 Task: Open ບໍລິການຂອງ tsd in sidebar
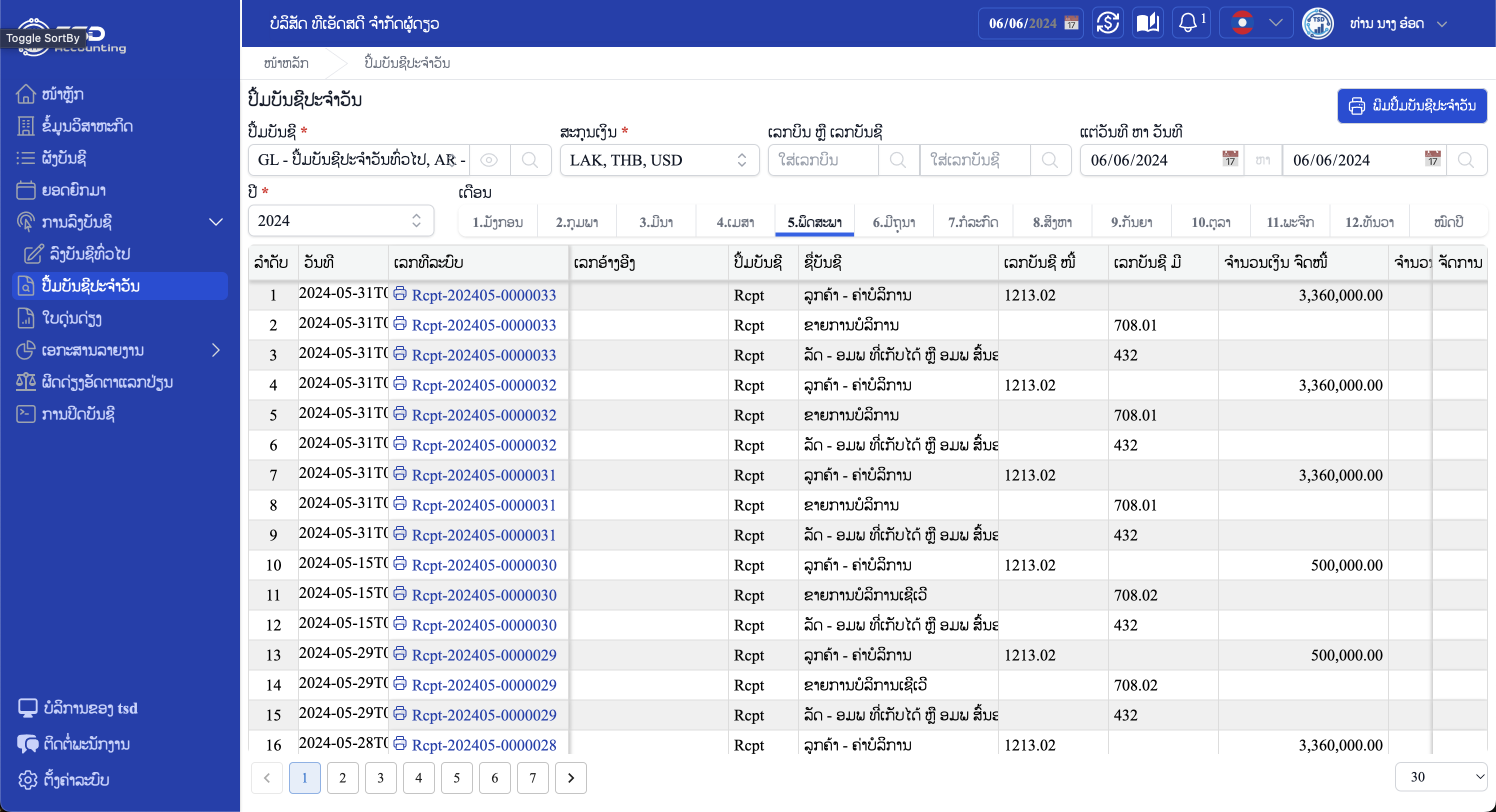[78, 708]
